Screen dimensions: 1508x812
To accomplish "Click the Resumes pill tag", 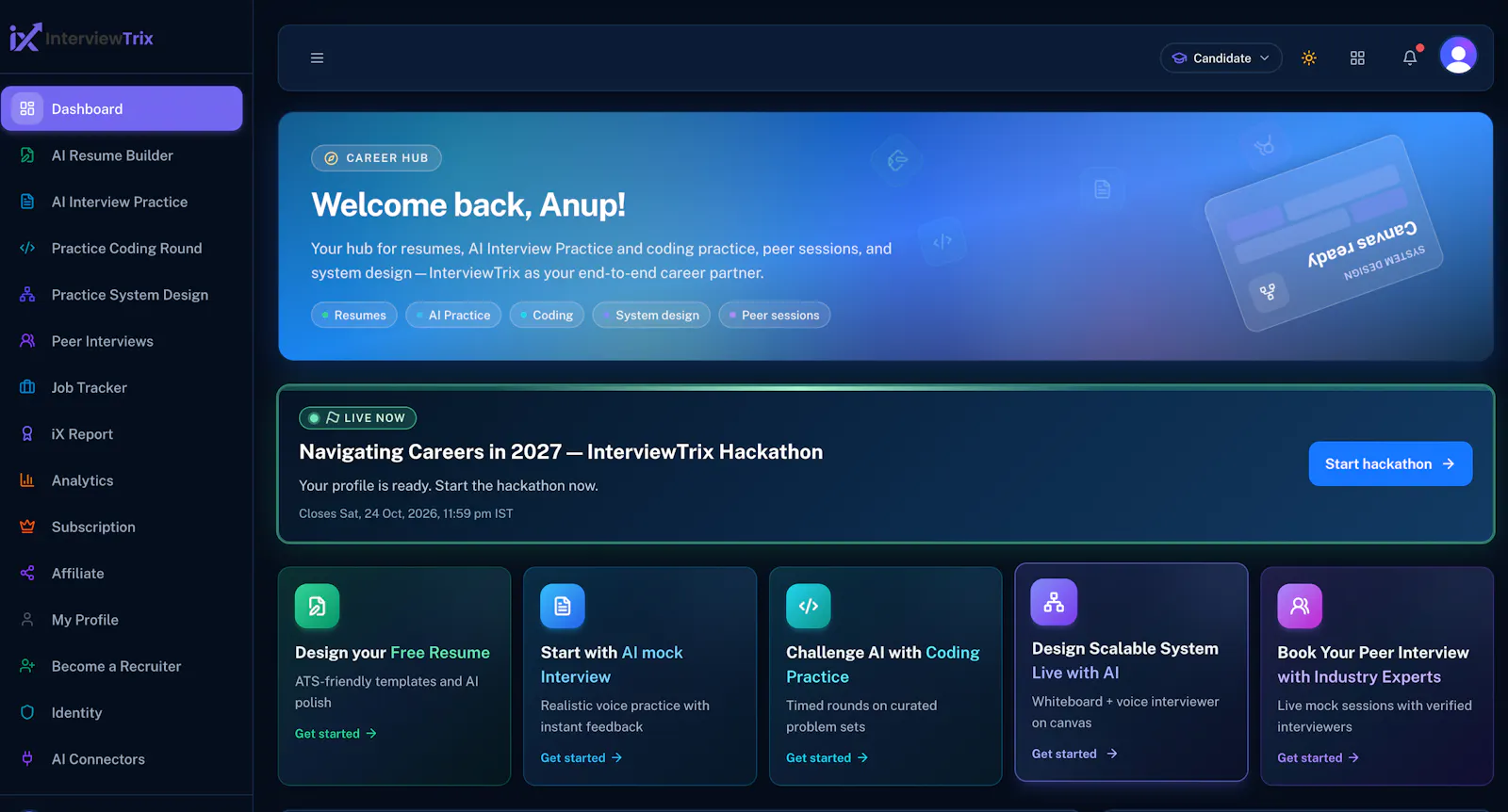I will click(x=354, y=315).
